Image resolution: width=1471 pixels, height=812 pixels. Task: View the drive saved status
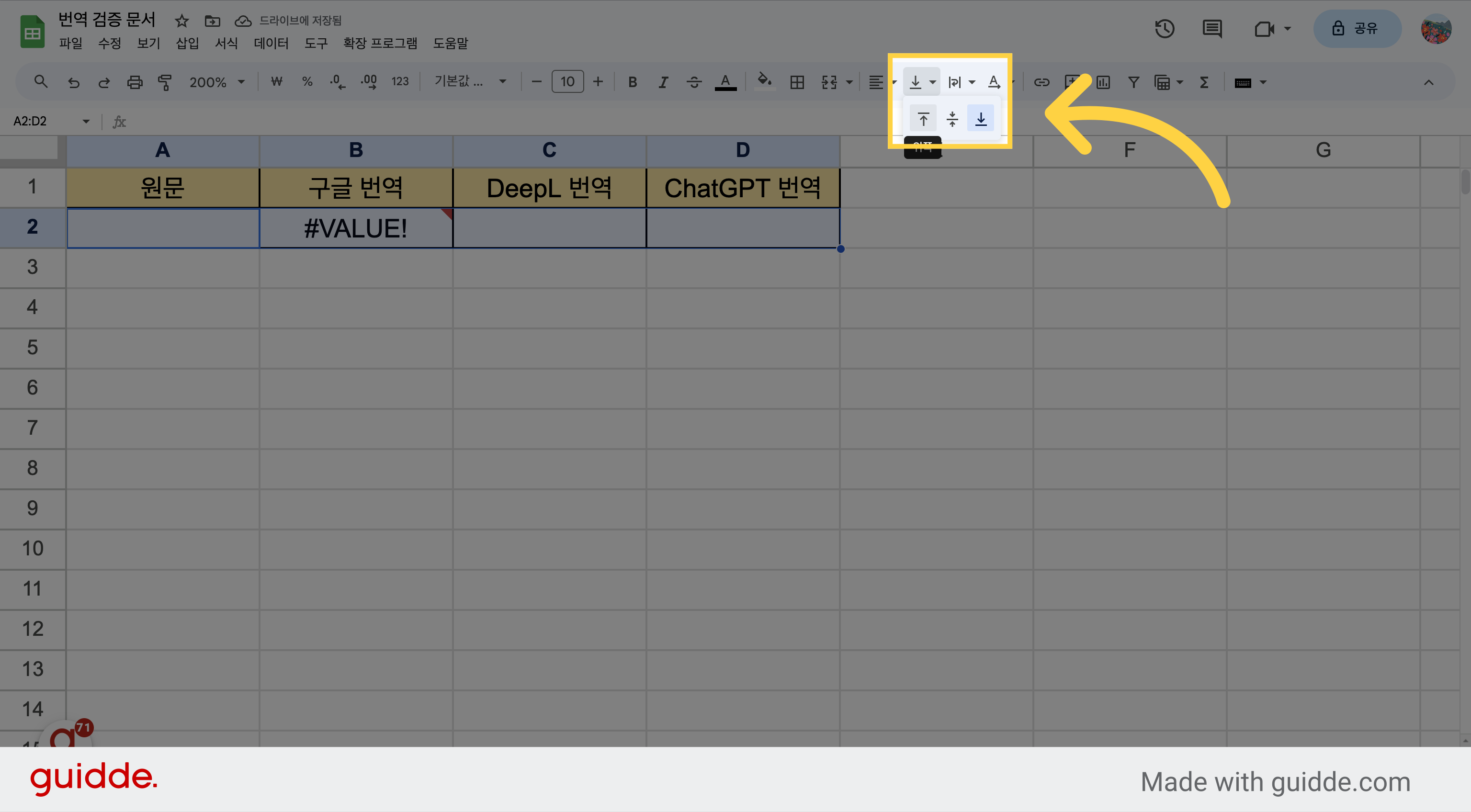(288, 21)
